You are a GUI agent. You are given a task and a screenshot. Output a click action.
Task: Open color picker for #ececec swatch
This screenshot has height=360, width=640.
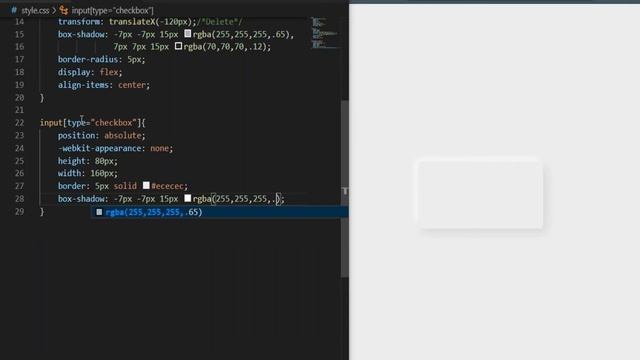pos(146,186)
